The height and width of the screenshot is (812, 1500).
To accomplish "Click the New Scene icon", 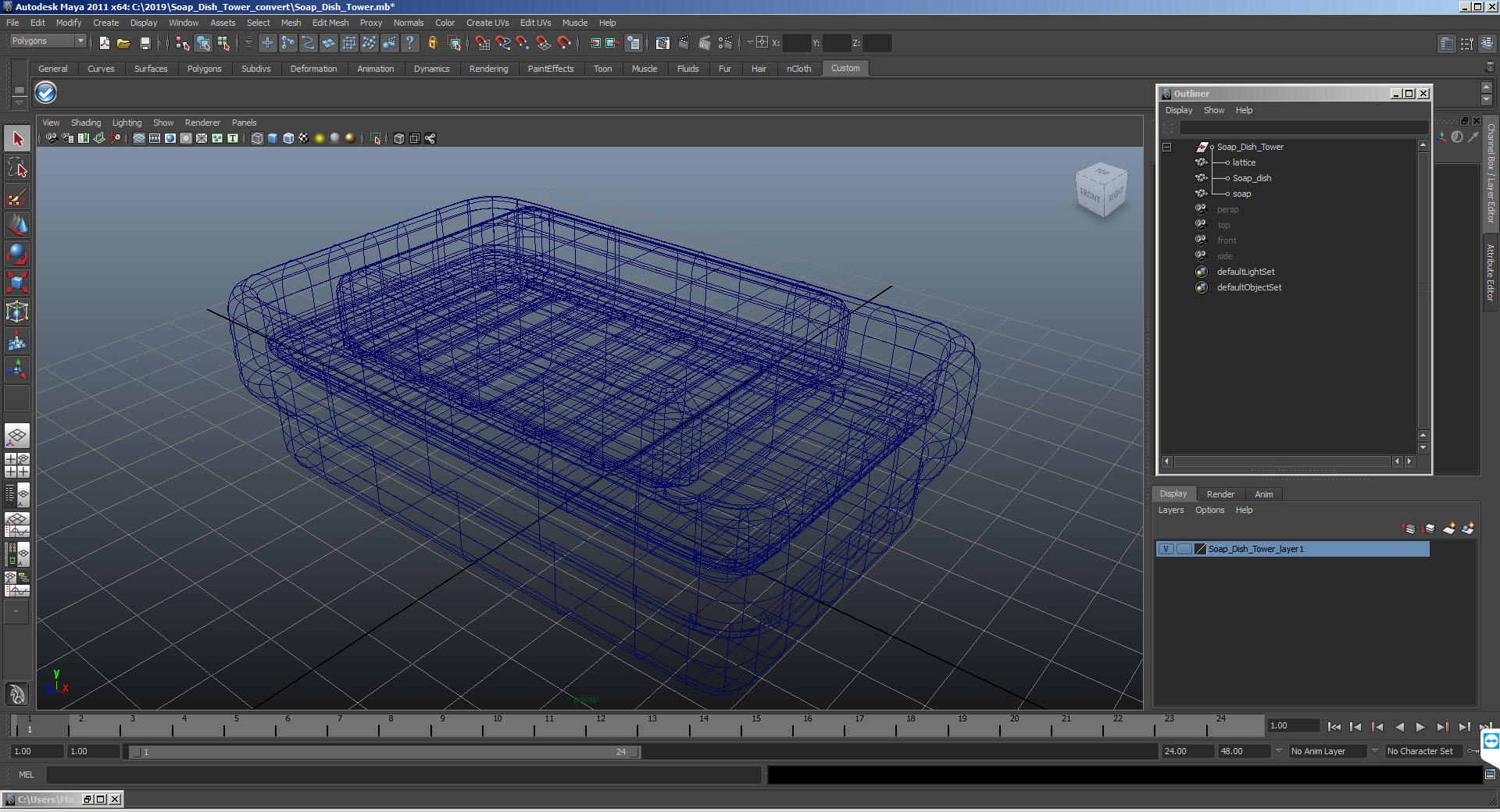I will click(x=104, y=44).
